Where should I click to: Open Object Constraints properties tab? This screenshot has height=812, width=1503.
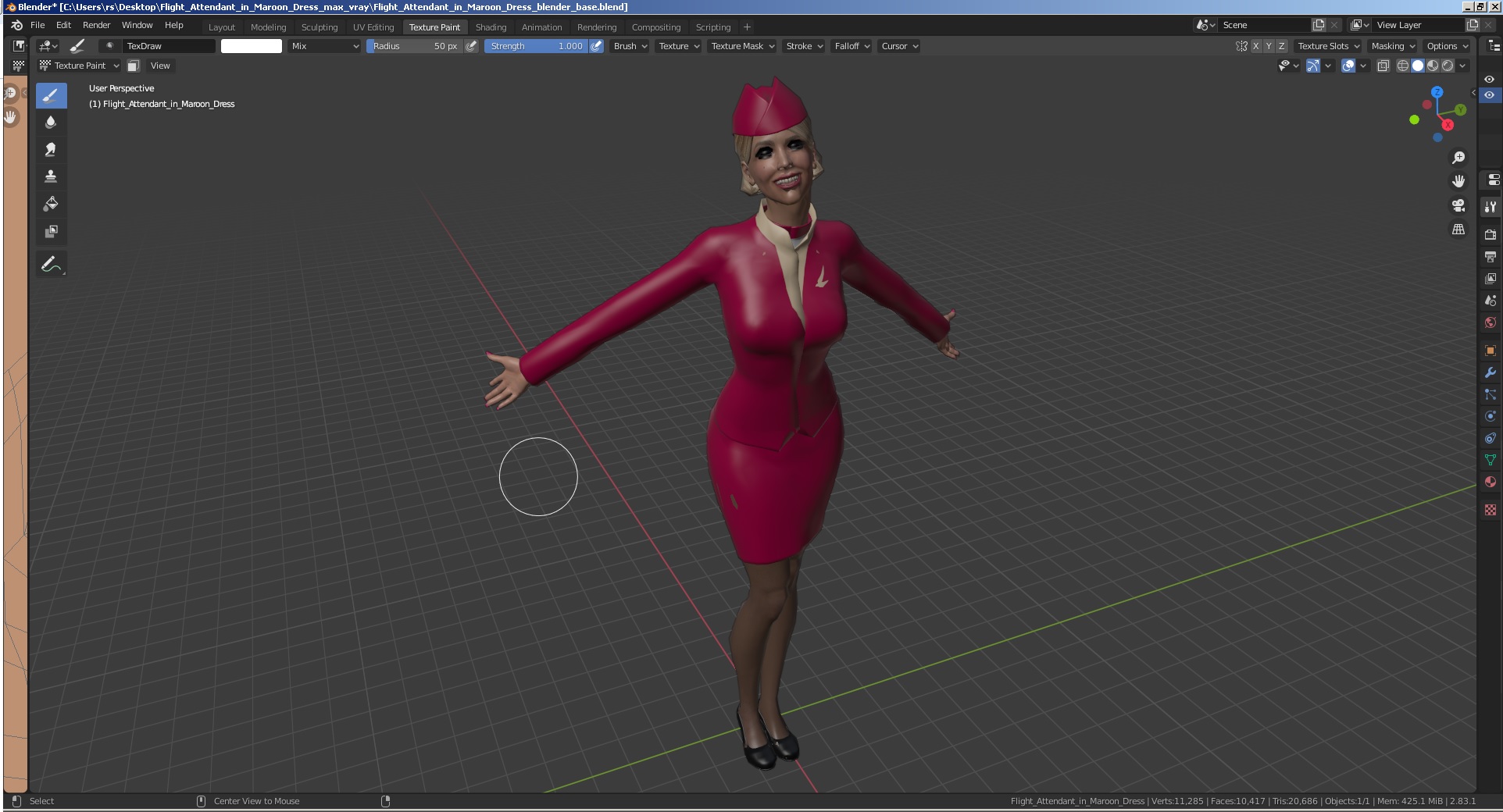click(x=1491, y=438)
